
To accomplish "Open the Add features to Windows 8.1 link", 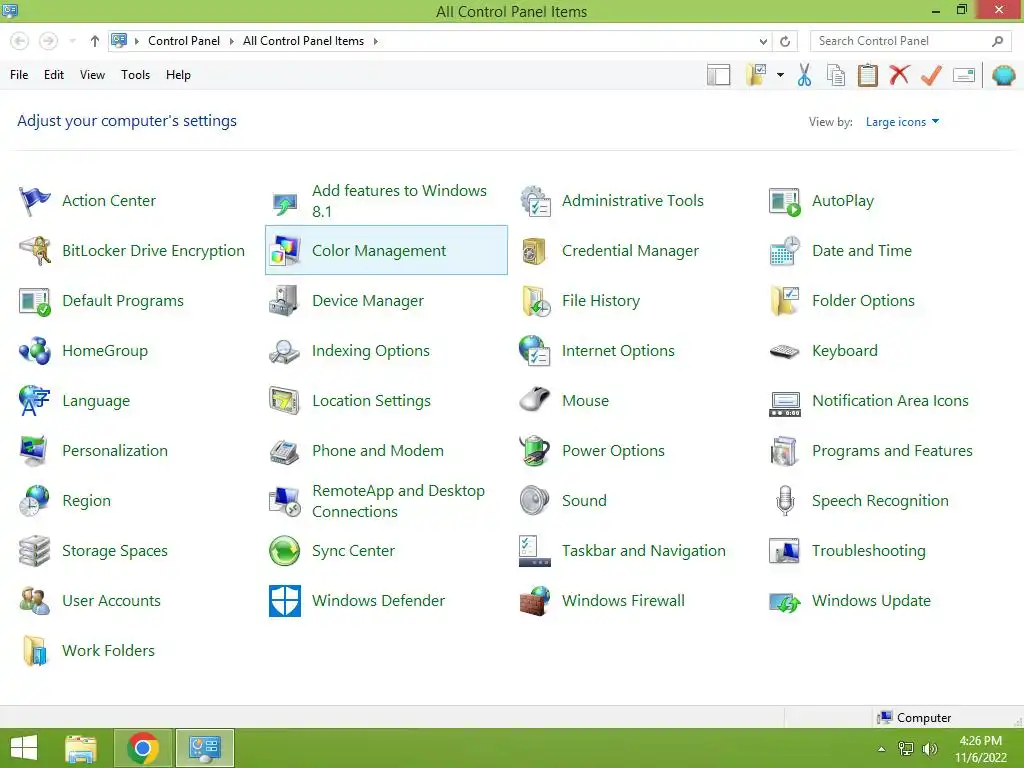I will pos(399,201).
